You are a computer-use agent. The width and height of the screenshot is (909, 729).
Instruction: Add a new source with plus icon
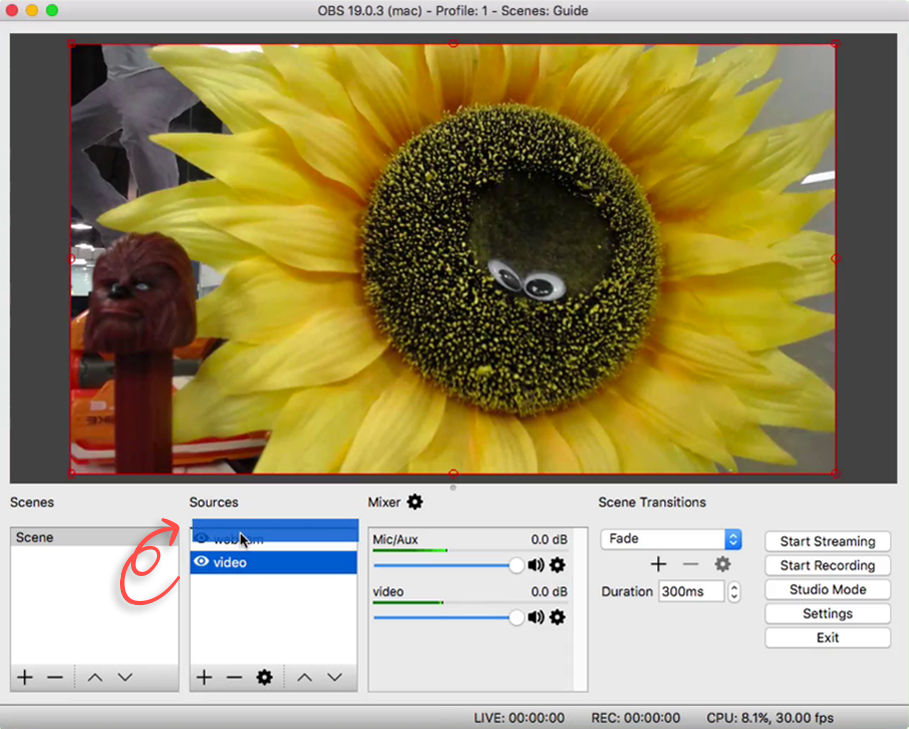204,677
